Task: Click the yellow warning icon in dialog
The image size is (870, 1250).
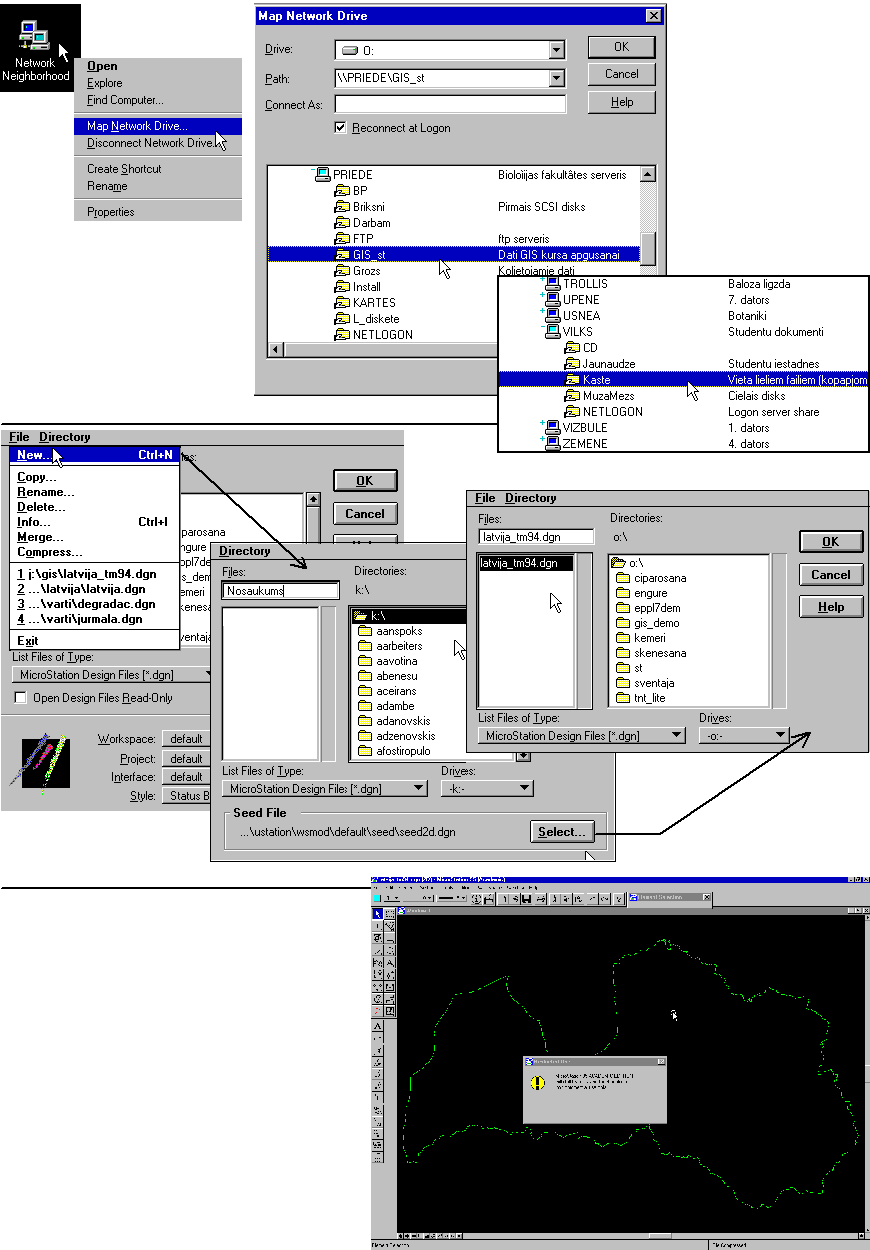Action: point(538,1083)
